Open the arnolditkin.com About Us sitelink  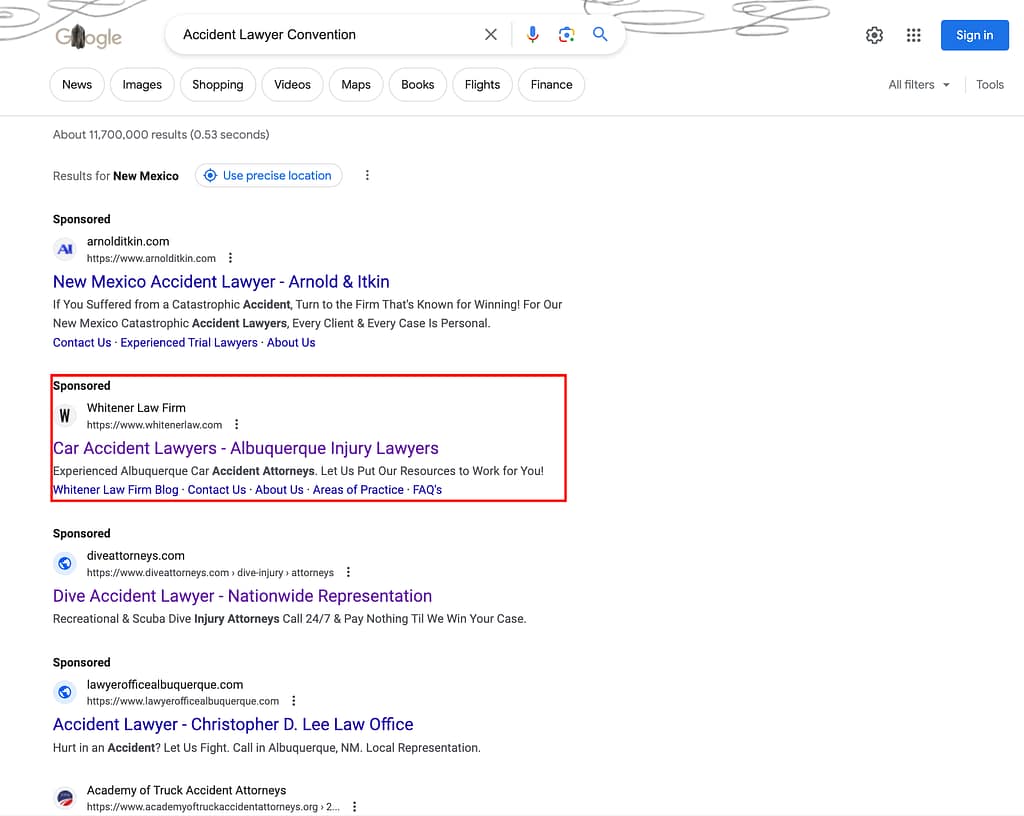click(x=291, y=343)
